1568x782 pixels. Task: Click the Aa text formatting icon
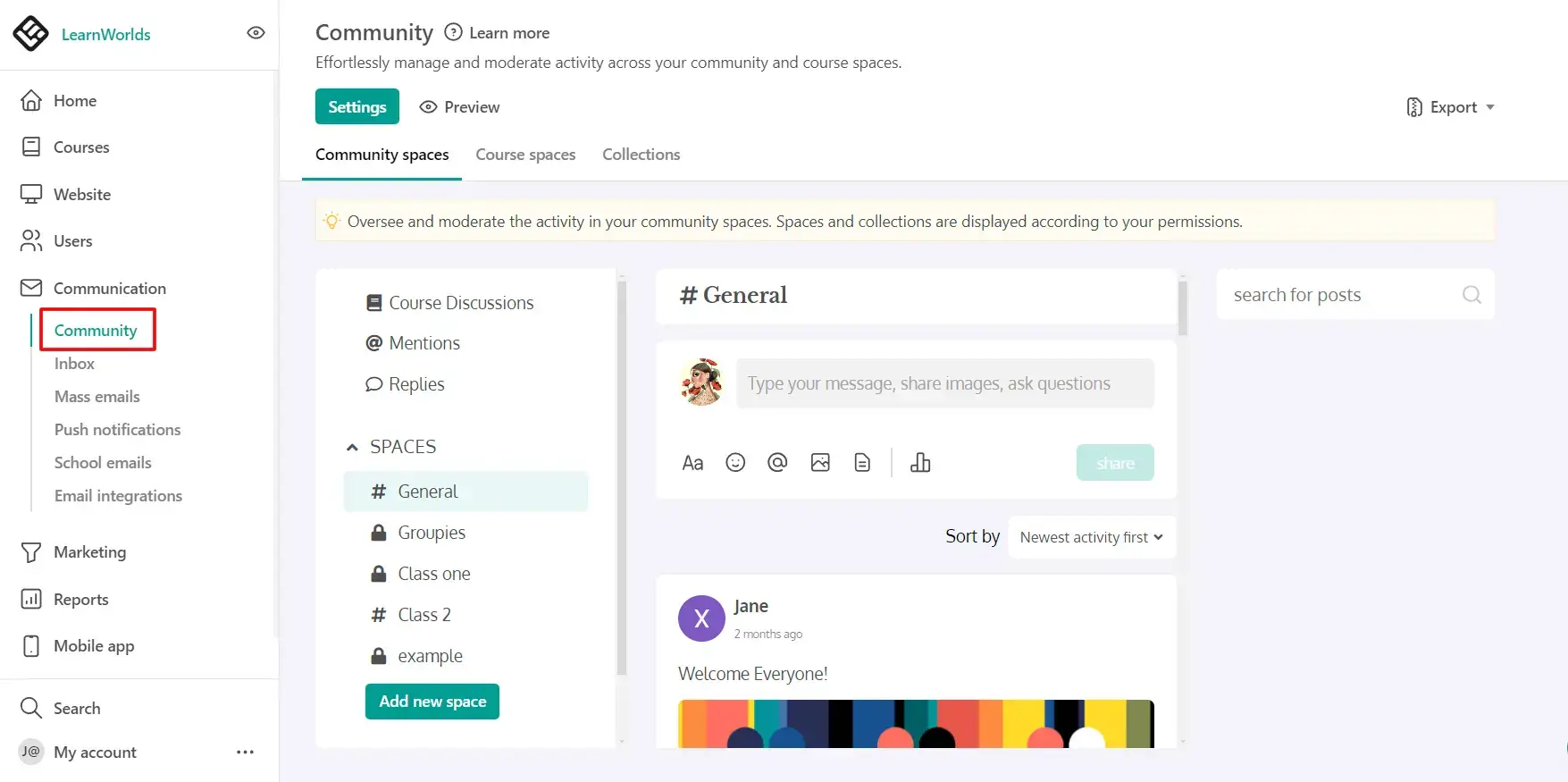pyautogui.click(x=692, y=463)
